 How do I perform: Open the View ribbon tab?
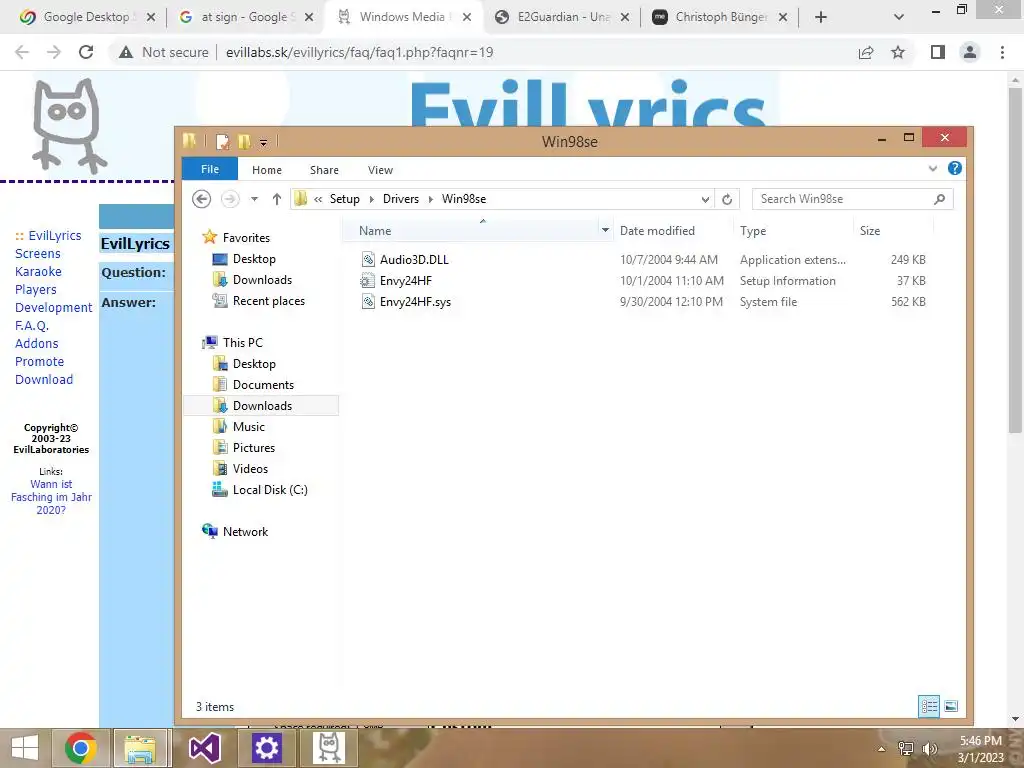[x=380, y=170]
